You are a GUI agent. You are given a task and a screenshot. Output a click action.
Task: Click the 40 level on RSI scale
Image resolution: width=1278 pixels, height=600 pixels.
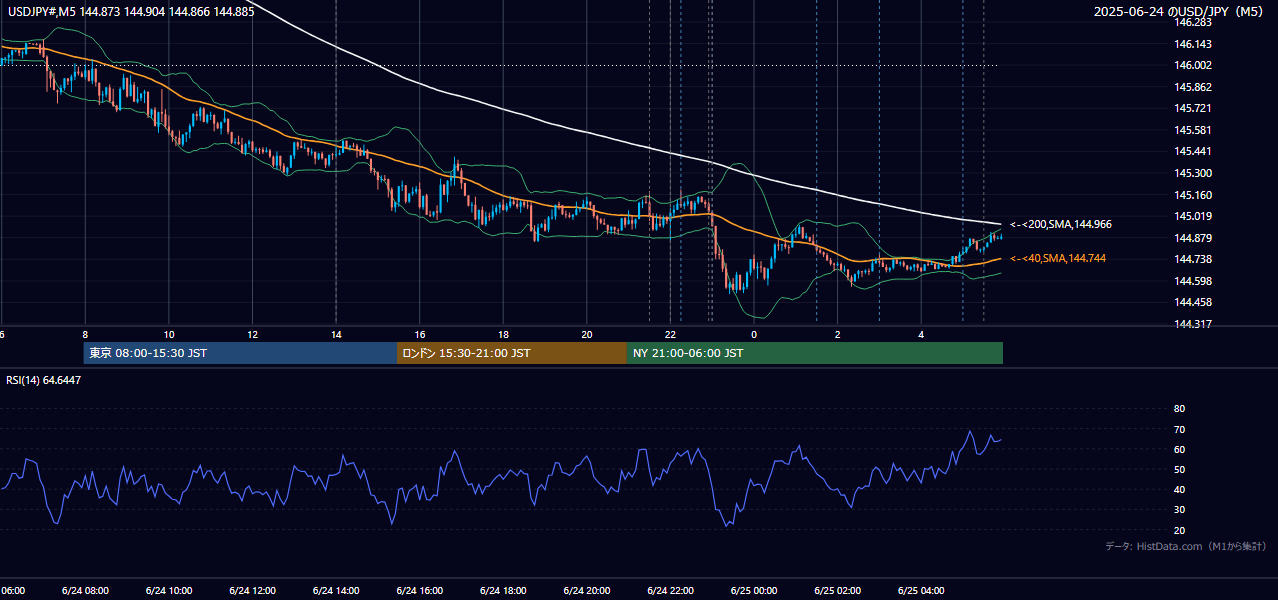1179,490
